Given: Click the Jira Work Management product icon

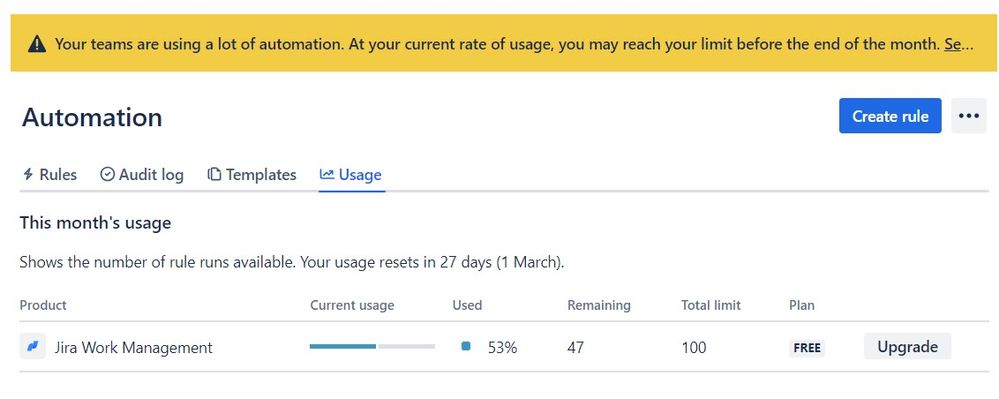Looking at the screenshot, I should tap(32, 347).
